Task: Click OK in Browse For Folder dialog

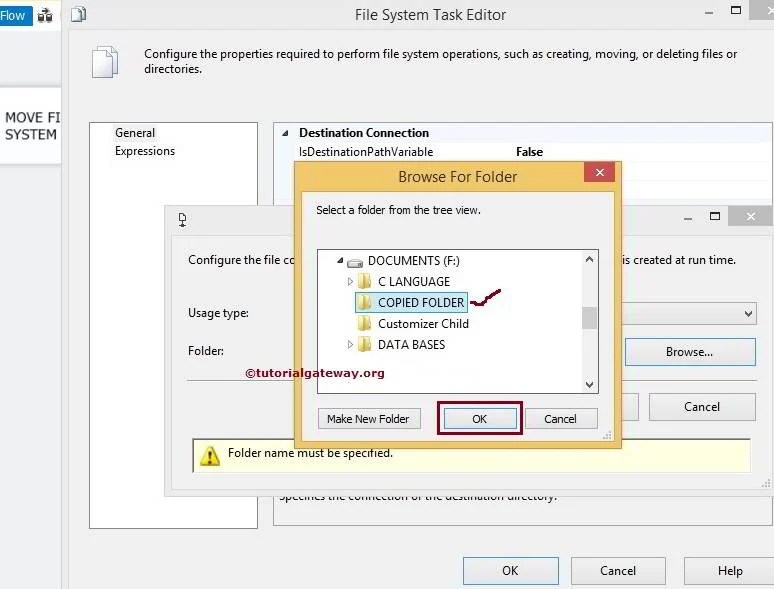Action: coord(480,419)
